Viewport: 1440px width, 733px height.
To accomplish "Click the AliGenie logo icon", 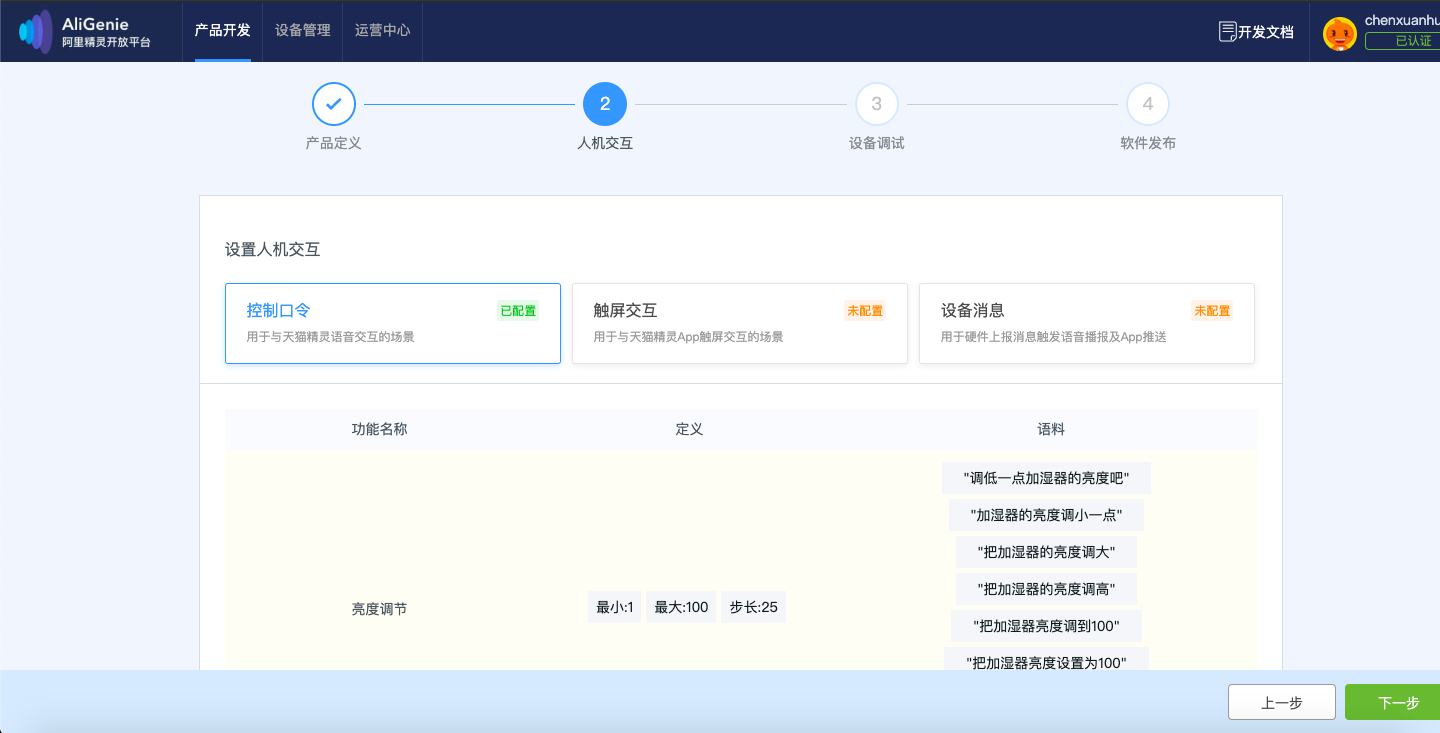I will (36, 31).
